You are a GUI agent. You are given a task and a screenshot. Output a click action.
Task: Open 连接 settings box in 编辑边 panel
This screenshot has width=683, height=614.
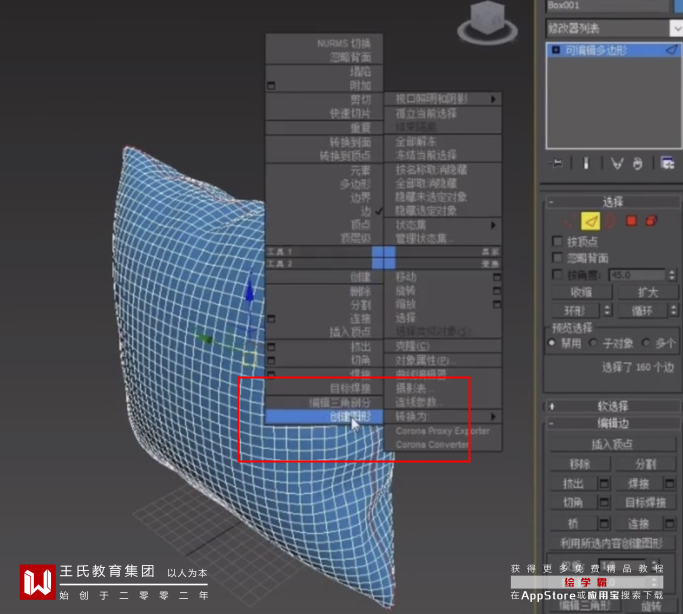[669, 523]
